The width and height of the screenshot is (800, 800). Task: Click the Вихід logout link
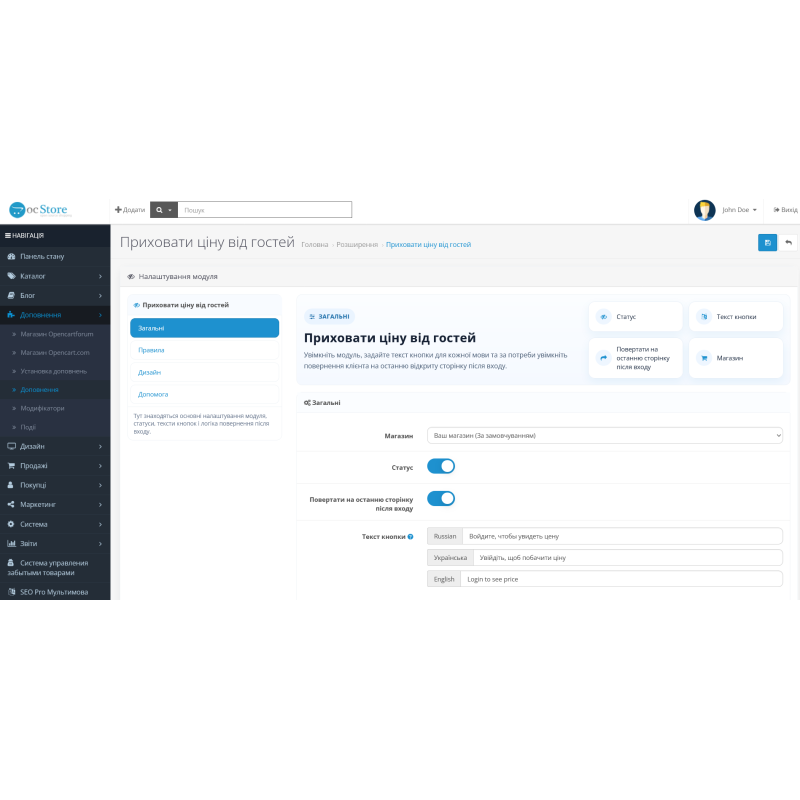pyautogui.click(x=785, y=210)
